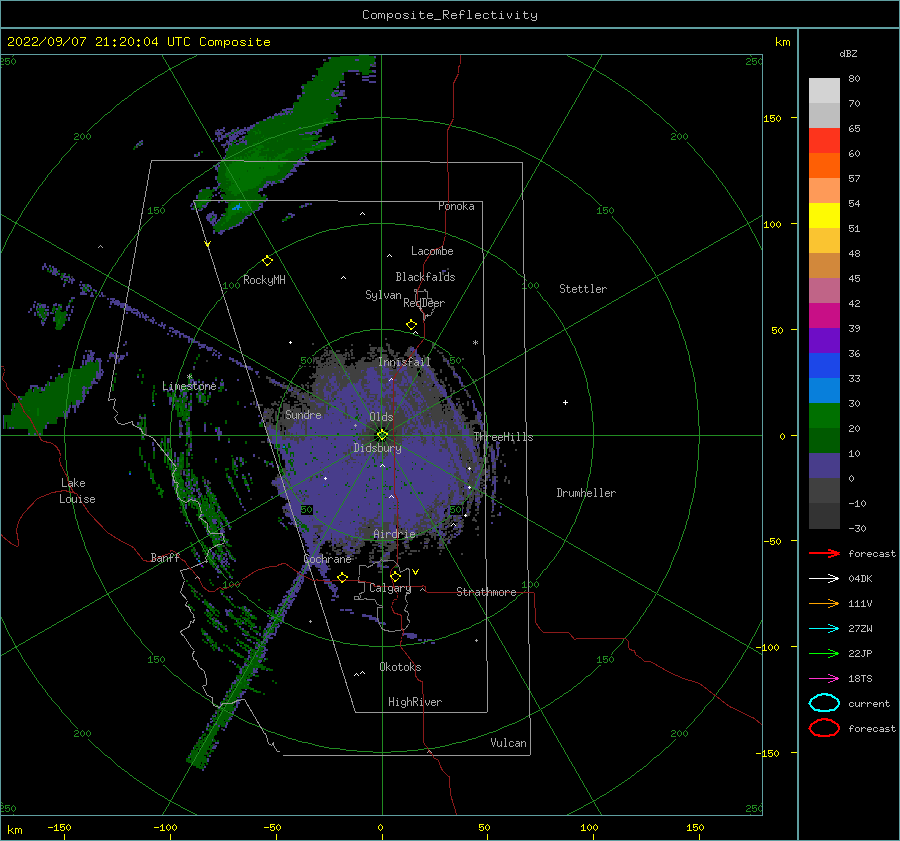This screenshot has height=841, width=900.
Task: Click the purple 39 dBZ swatch
Action: pyautogui.click(x=824, y=340)
